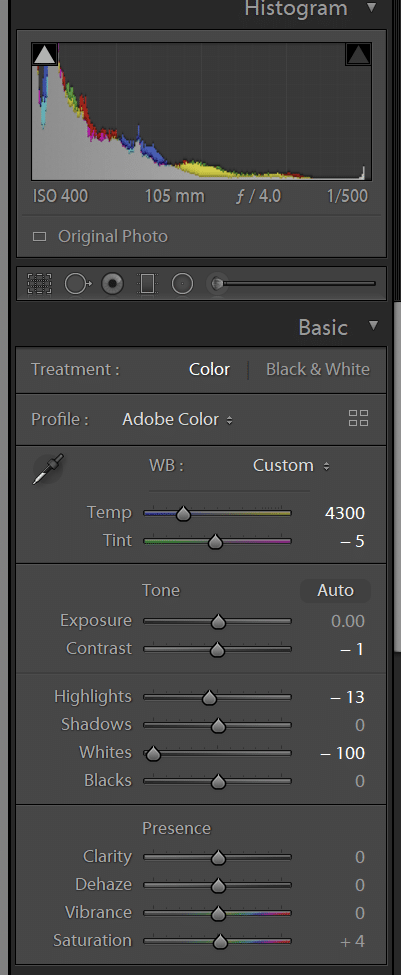Click the Auto tone button
The width and height of the screenshot is (401, 975).
(335, 591)
